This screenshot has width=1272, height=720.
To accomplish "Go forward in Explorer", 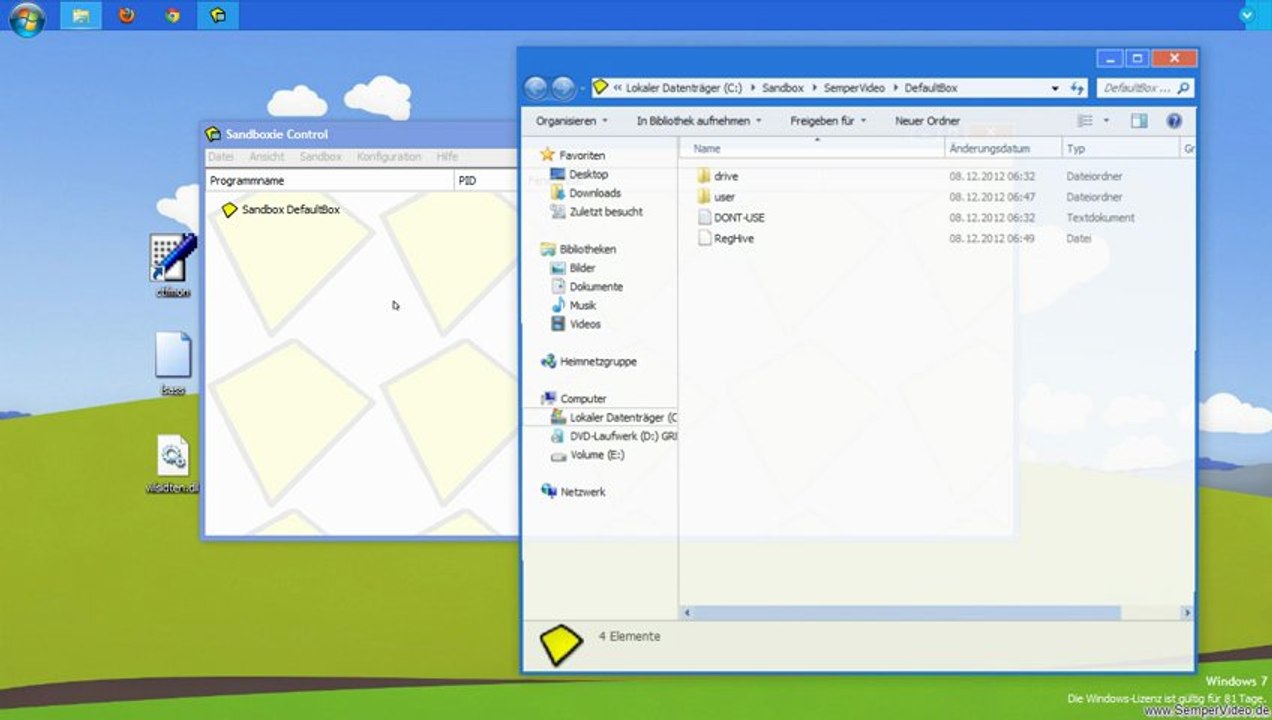I will [x=563, y=88].
